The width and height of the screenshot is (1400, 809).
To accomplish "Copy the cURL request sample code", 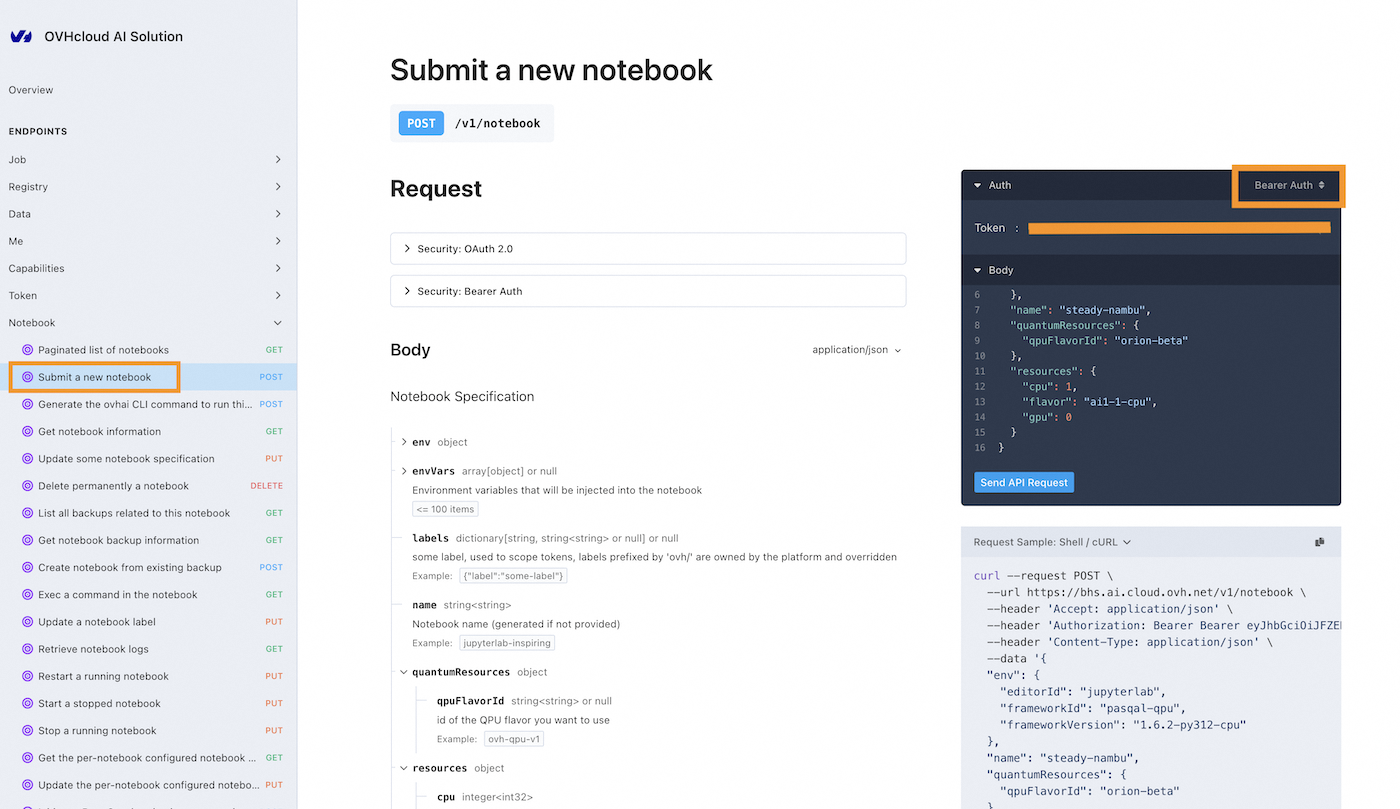I will (1319, 541).
